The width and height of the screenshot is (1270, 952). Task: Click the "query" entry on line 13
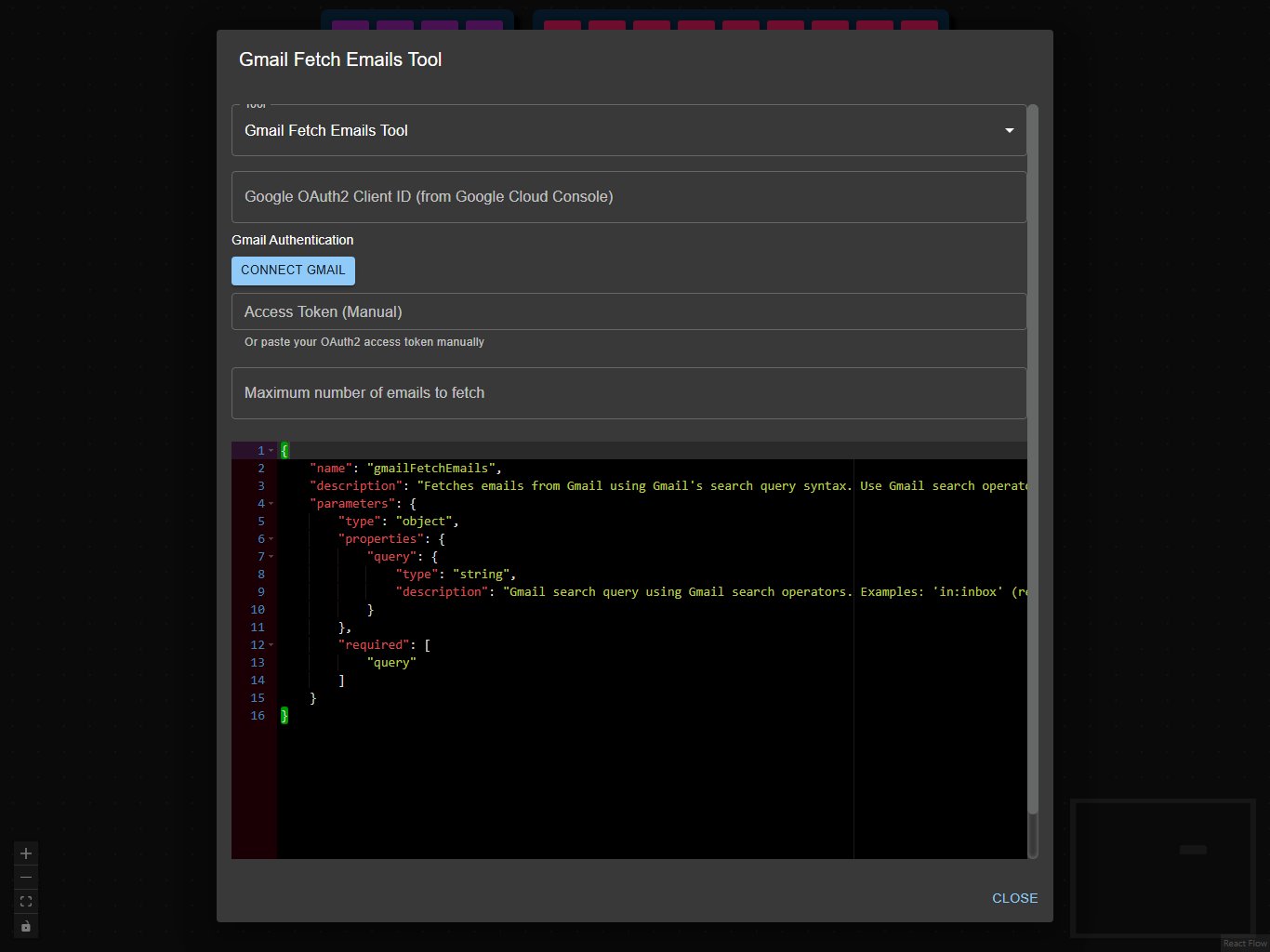(391, 663)
